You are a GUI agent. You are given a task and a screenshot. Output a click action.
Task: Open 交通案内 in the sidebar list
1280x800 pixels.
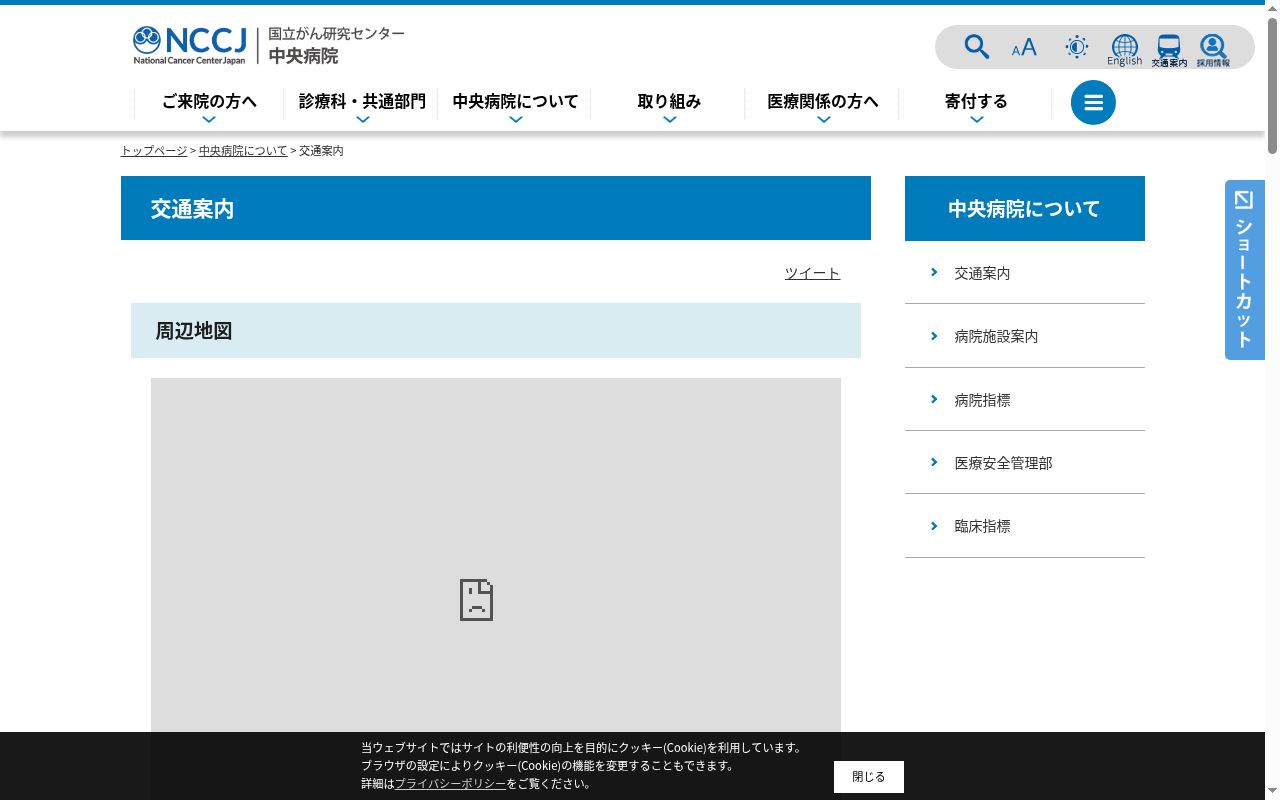pos(1025,273)
